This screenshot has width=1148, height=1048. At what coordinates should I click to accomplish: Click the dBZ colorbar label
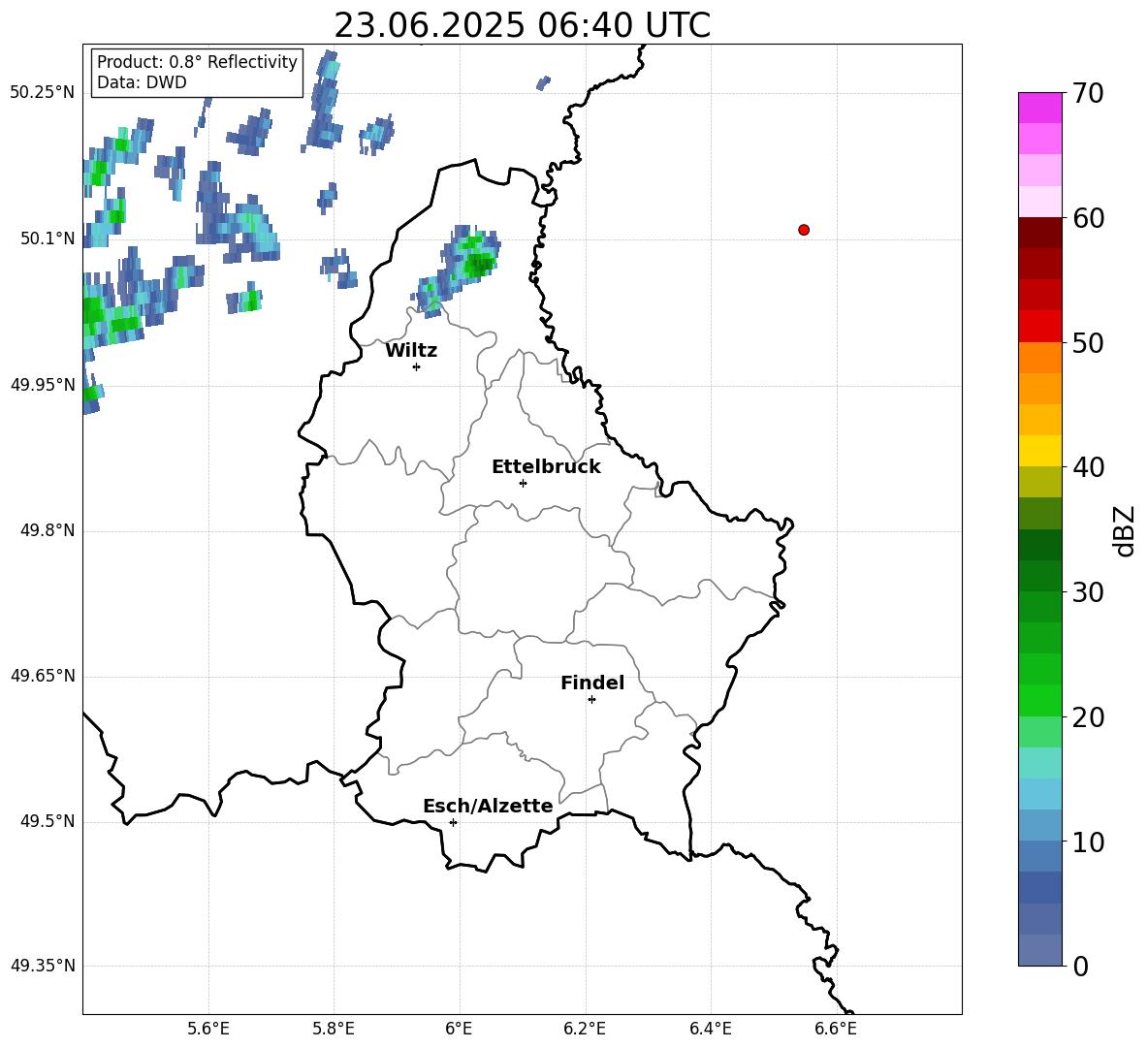pos(1126,530)
